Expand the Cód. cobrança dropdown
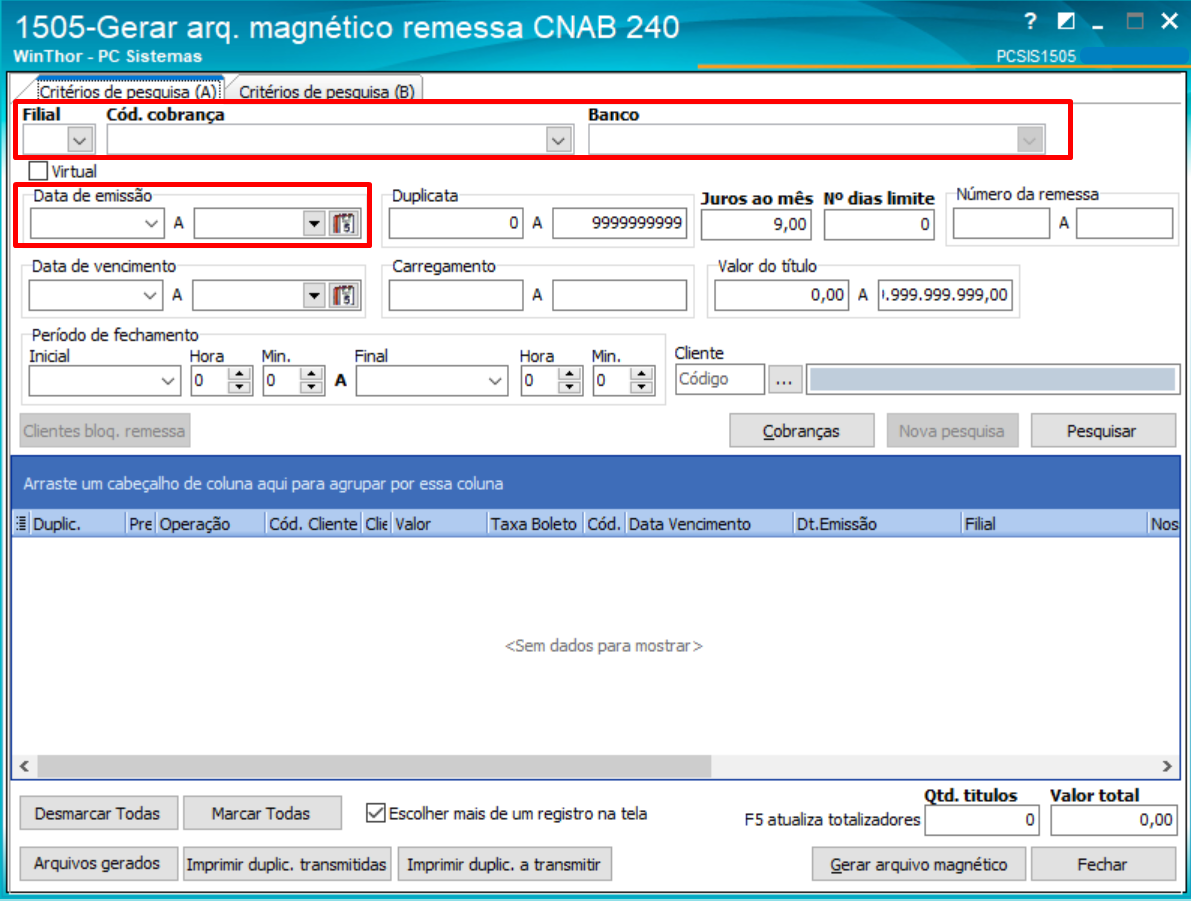This screenshot has height=901, width=1191. pos(558,140)
